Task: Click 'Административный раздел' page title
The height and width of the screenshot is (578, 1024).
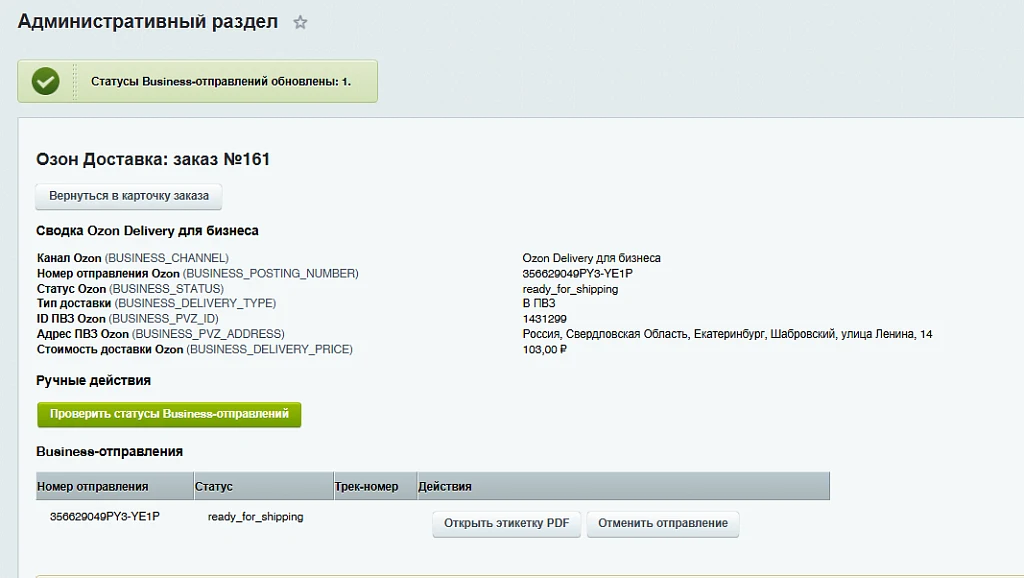Action: click(x=148, y=22)
